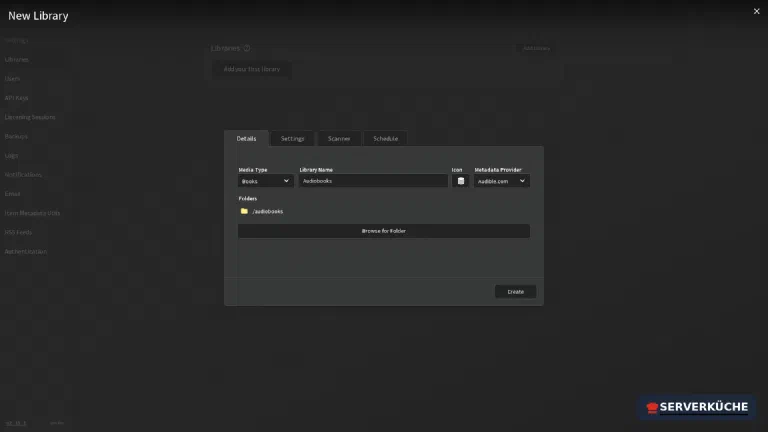Image resolution: width=768 pixels, height=432 pixels.
Task: Open the Media Type dropdown
Action: tap(265, 181)
